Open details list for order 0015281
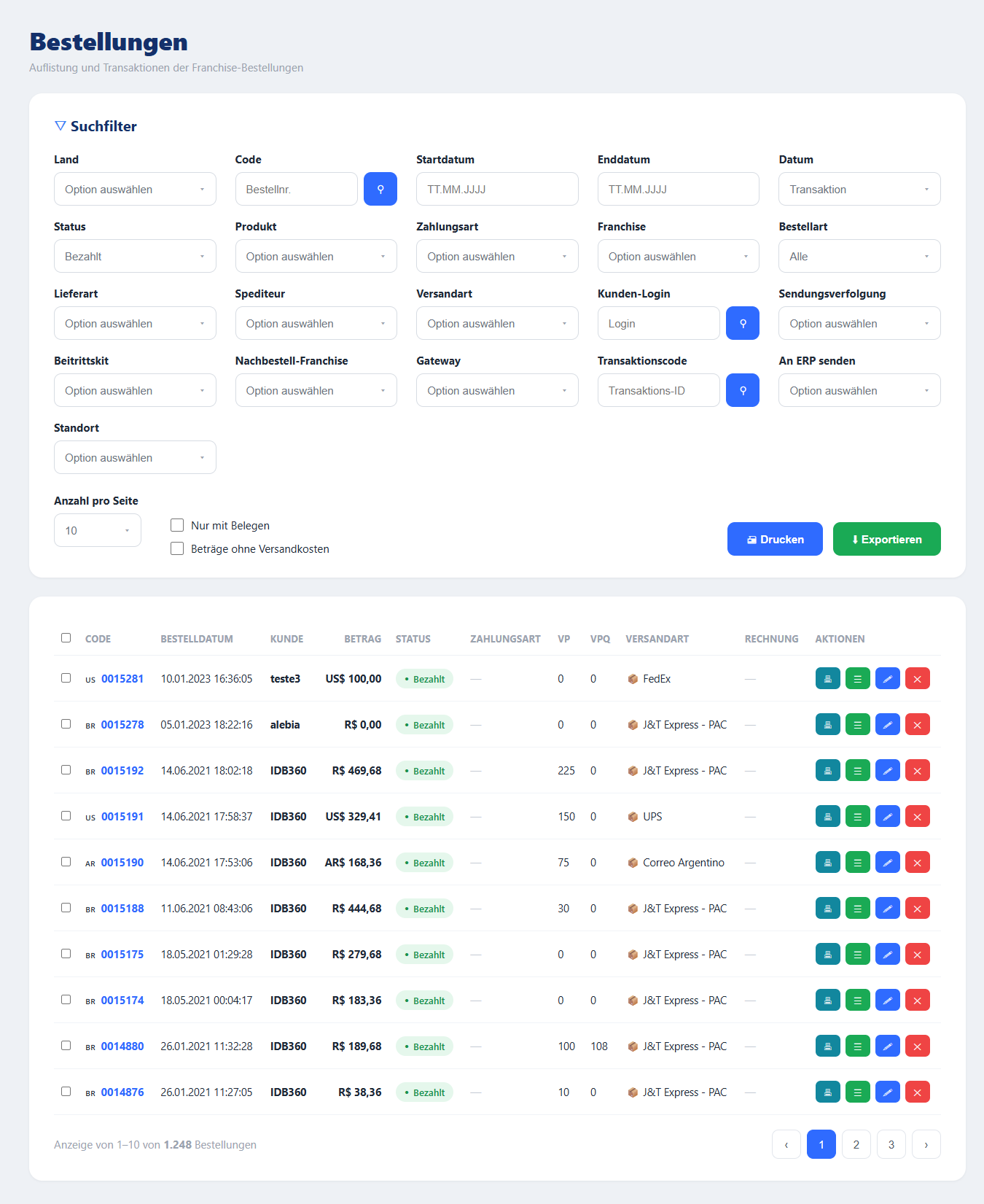This screenshot has width=984, height=1204. (x=858, y=679)
